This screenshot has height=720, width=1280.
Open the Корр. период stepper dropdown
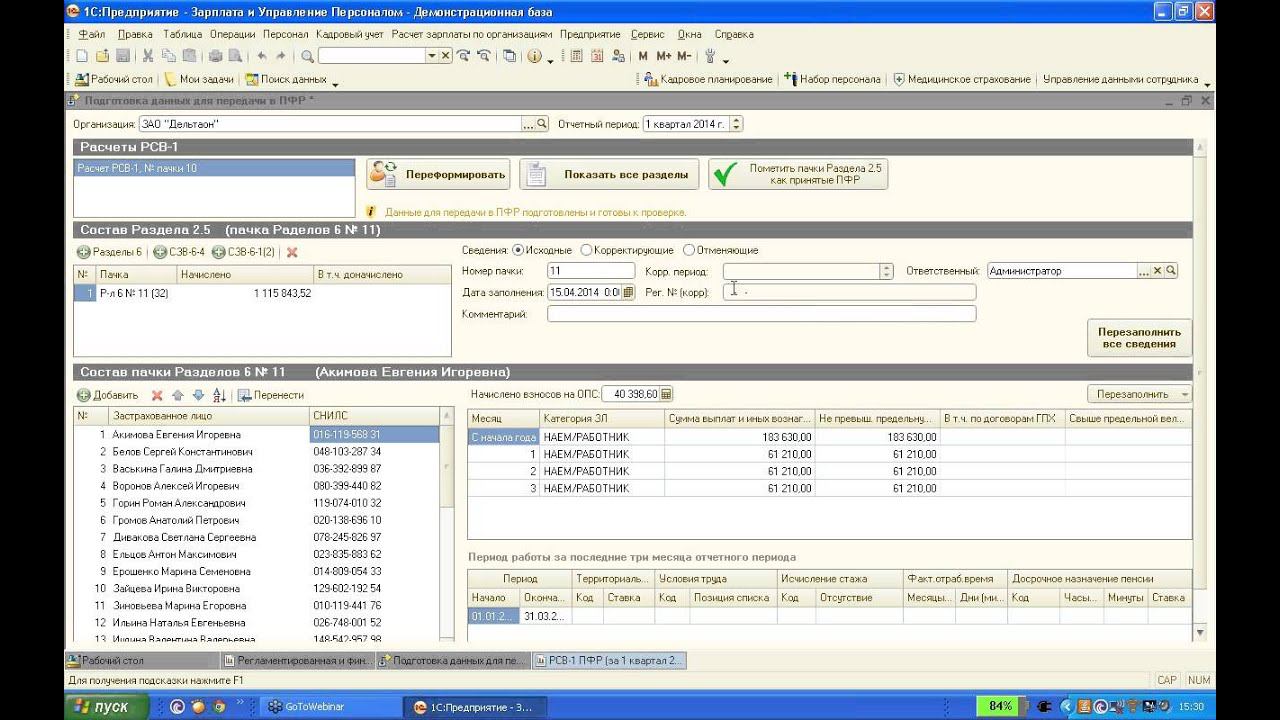coord(886,271)
